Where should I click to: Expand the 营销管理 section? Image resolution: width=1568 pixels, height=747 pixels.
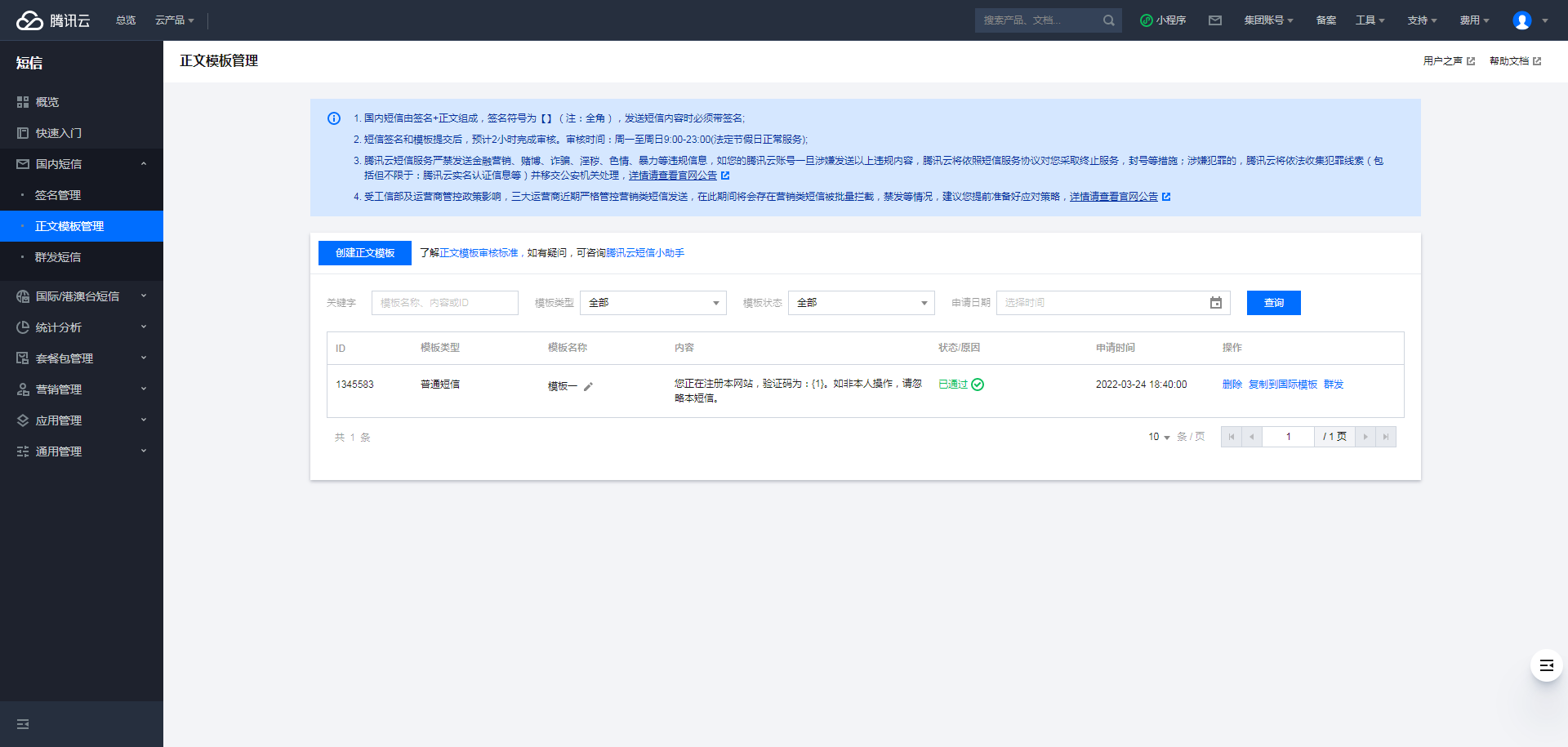pos(82,389)
